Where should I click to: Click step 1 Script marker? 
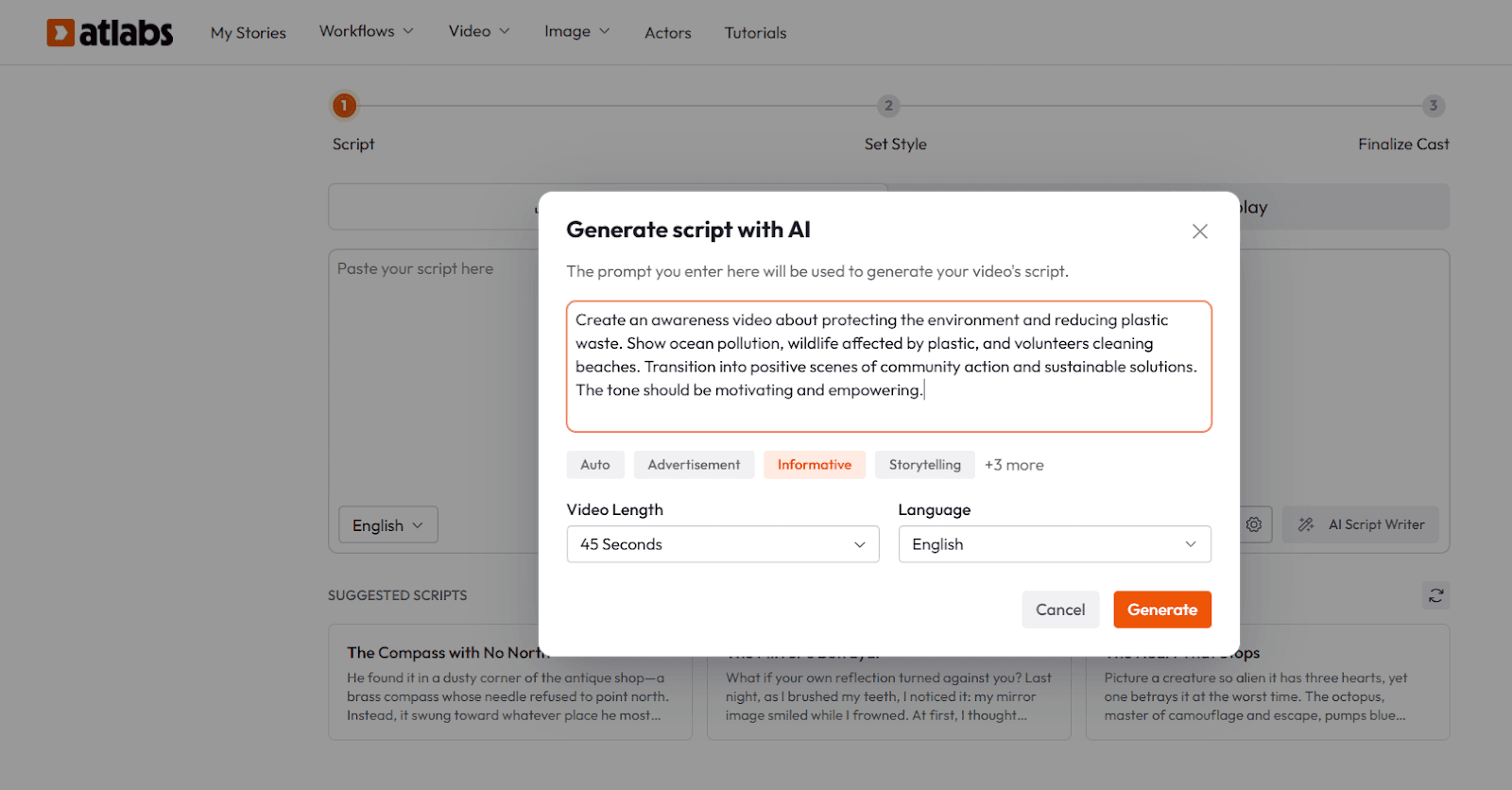click(x=345, y=106)
